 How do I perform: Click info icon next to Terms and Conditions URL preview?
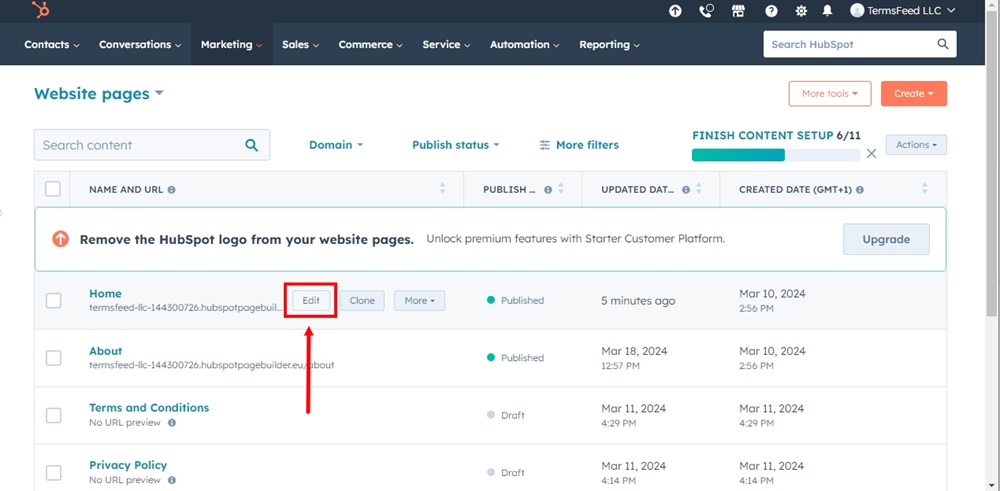pyautogui.click(x=172, y=423)
